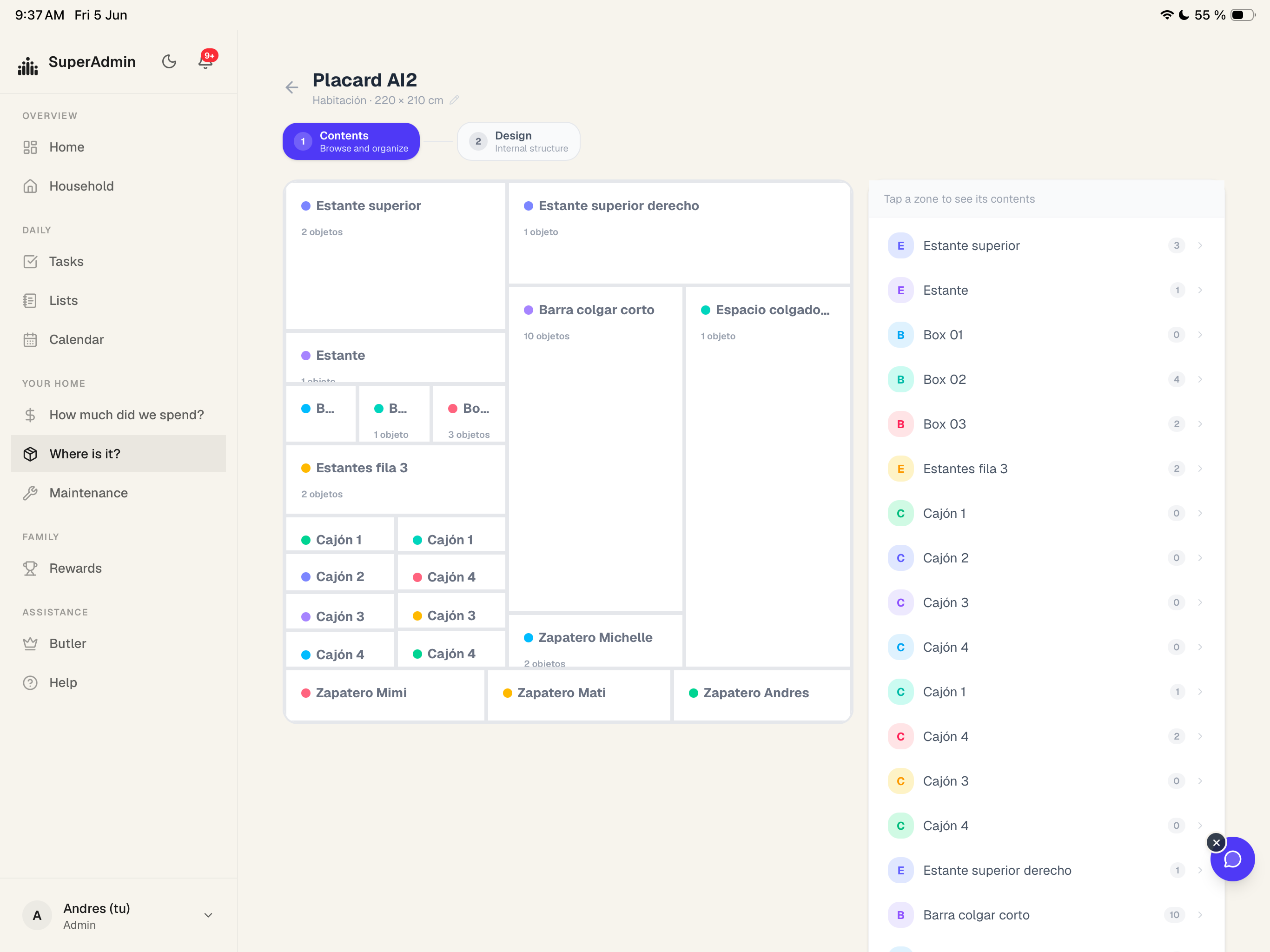Switch to the Design tab
This screenshot has width=1270, height=952.
tap(518, 141)
